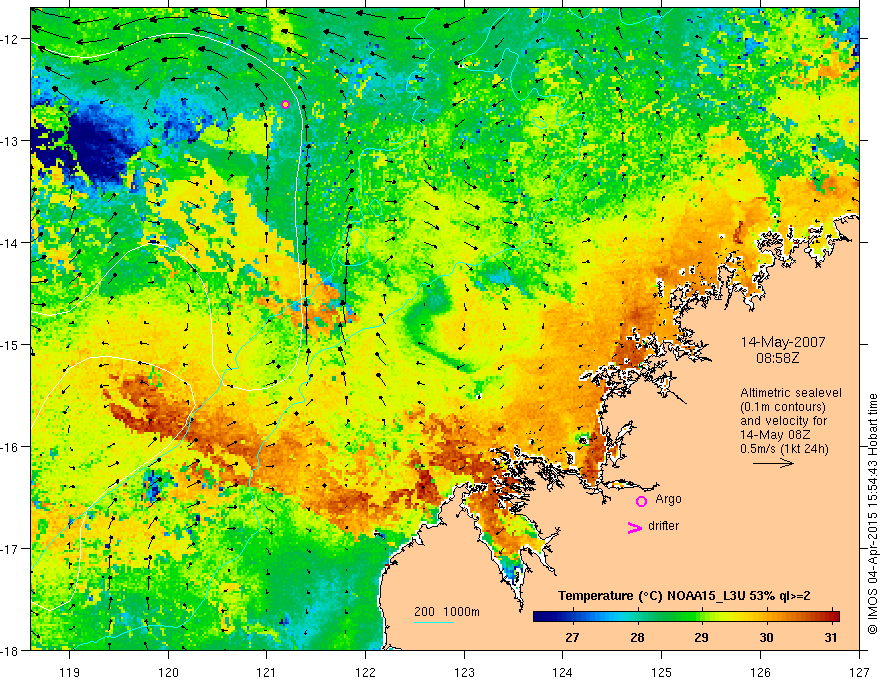Click latitude axis label -16
The width and height of the screenshot is (880, 680).
point(11,447)
